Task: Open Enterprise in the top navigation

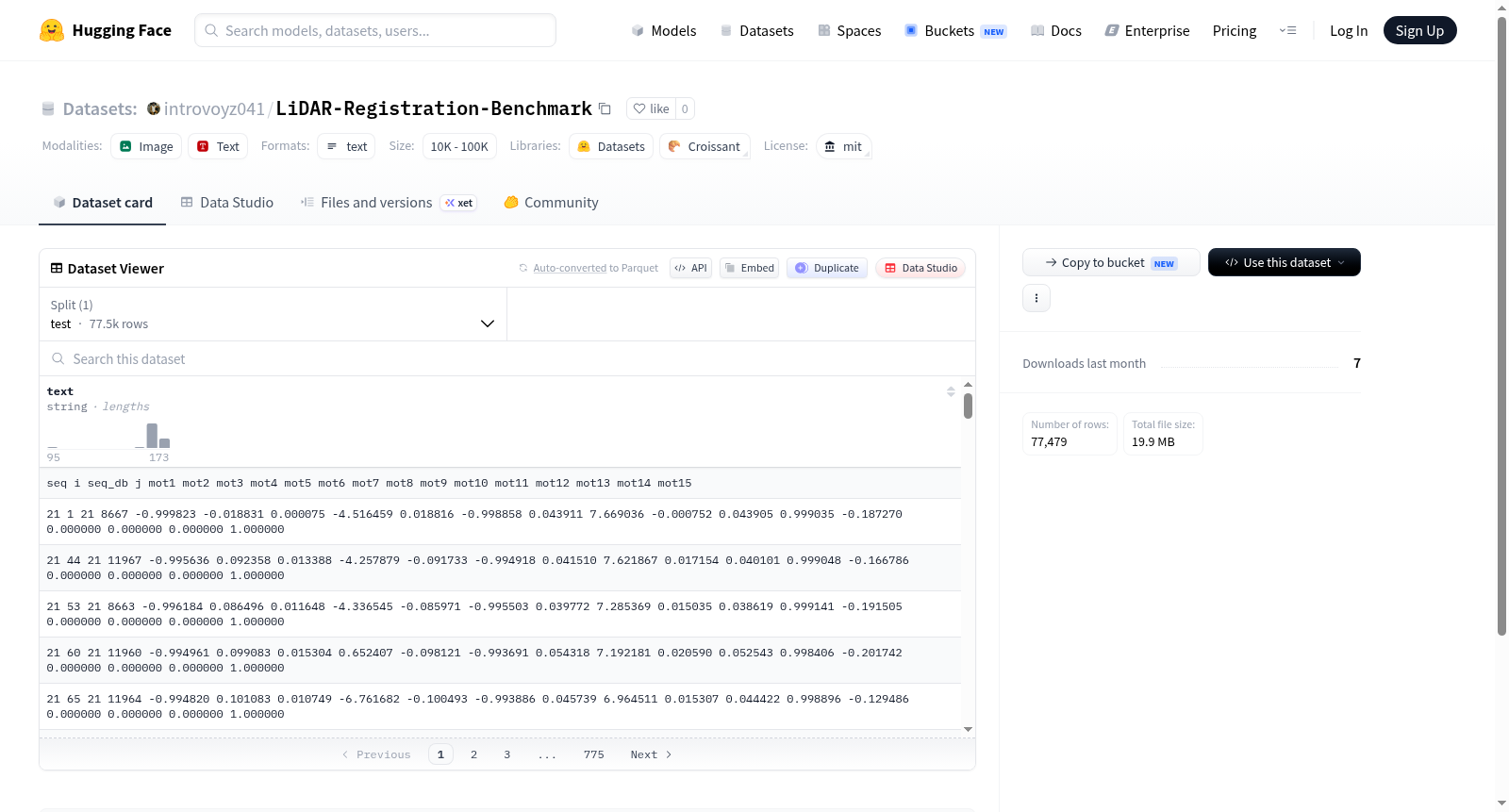Action: pos(1147,30)
